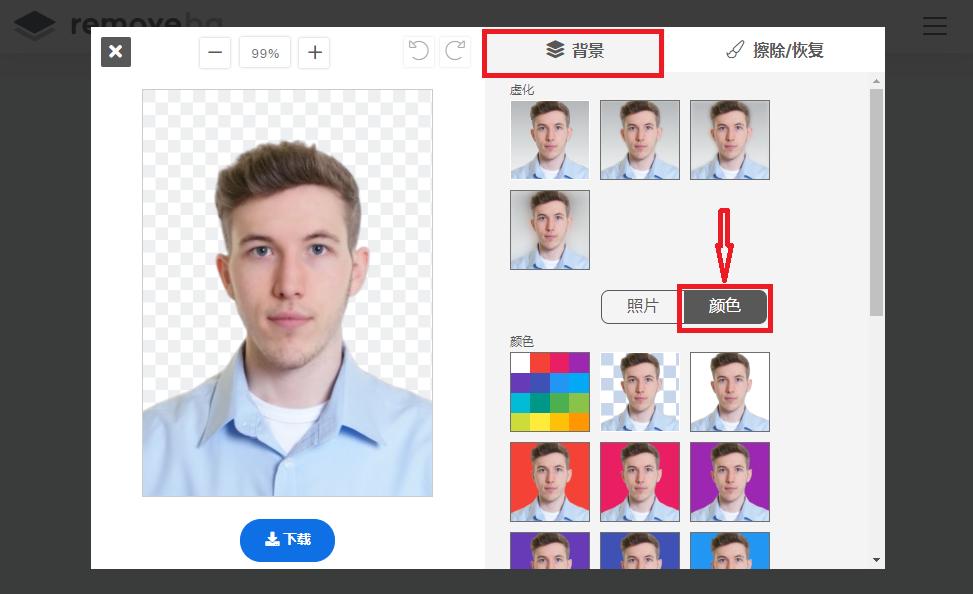This screenshot has width=973, height=594.
Task: Switch to 照片 background mode
Action: pyautogui.click(x=639, y=307)
